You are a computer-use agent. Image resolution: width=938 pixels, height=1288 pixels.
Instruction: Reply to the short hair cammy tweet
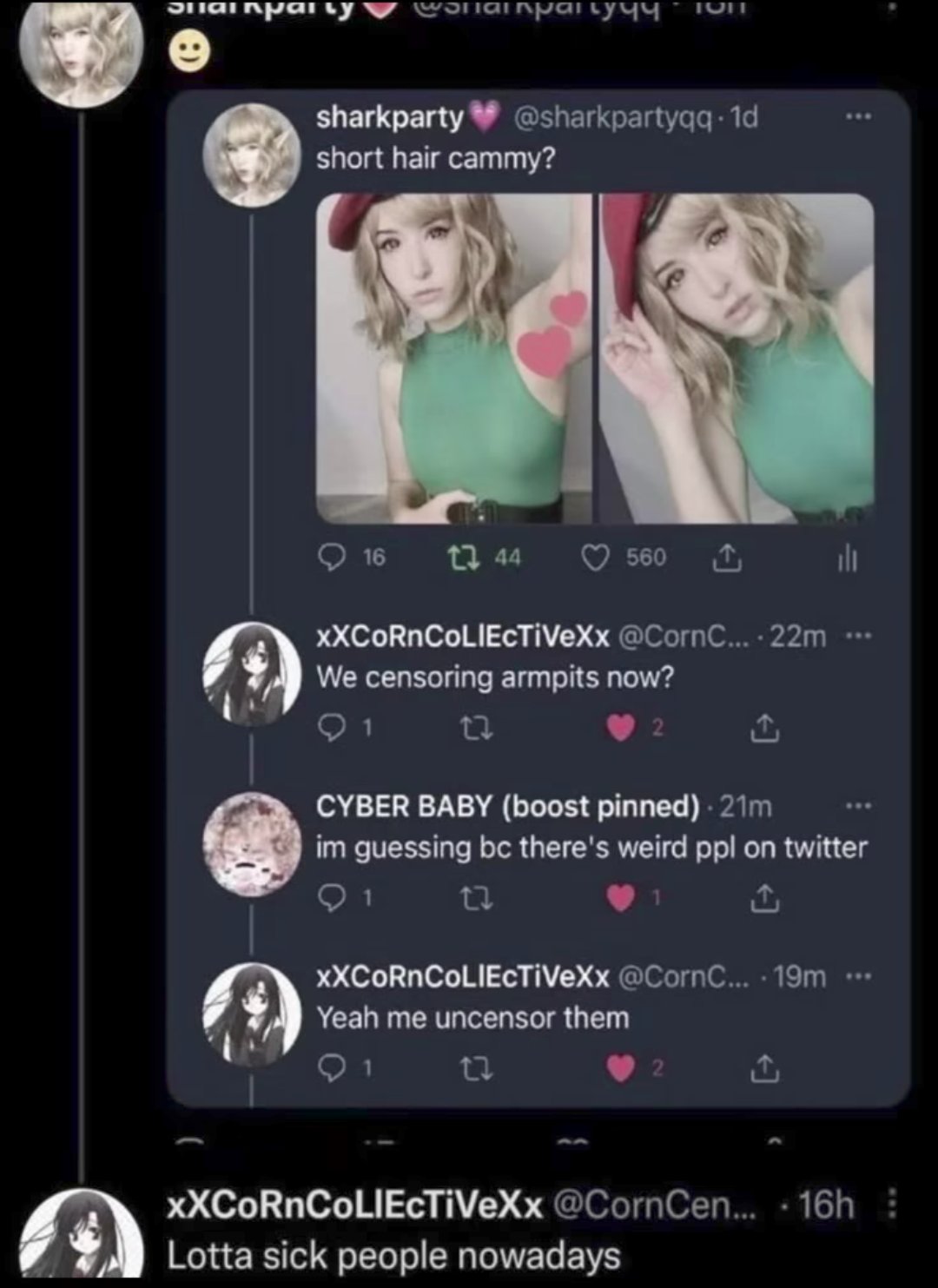[x=331, y=557]
